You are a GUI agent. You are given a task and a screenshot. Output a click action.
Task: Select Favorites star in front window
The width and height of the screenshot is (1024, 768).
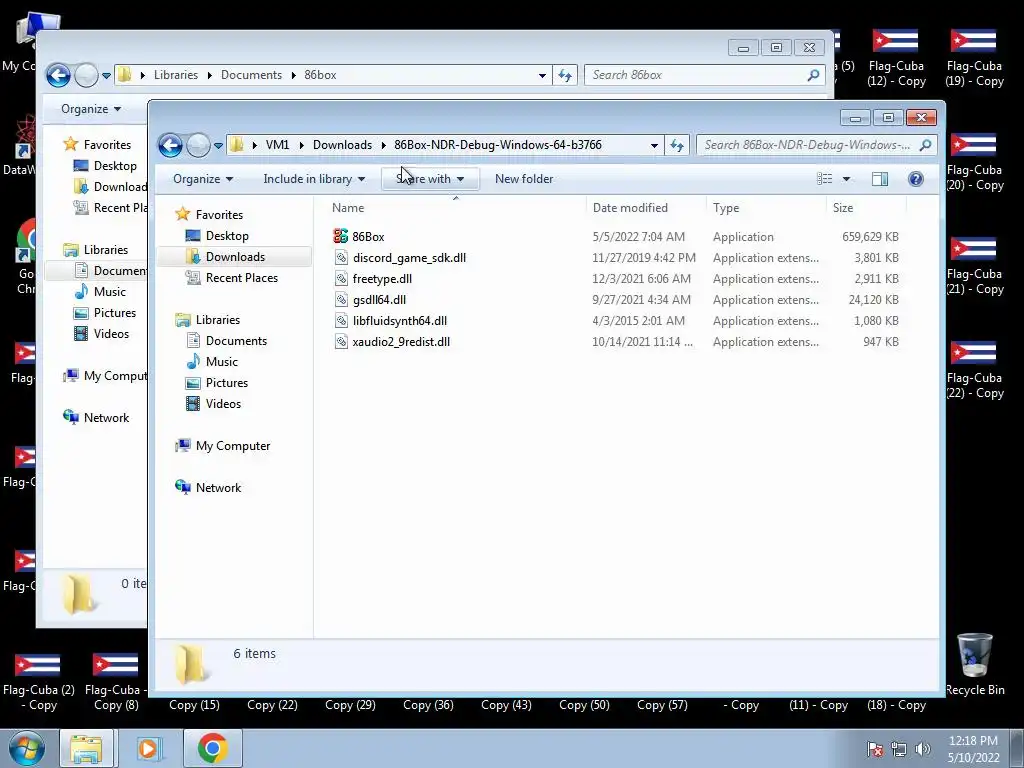(183, 214)
